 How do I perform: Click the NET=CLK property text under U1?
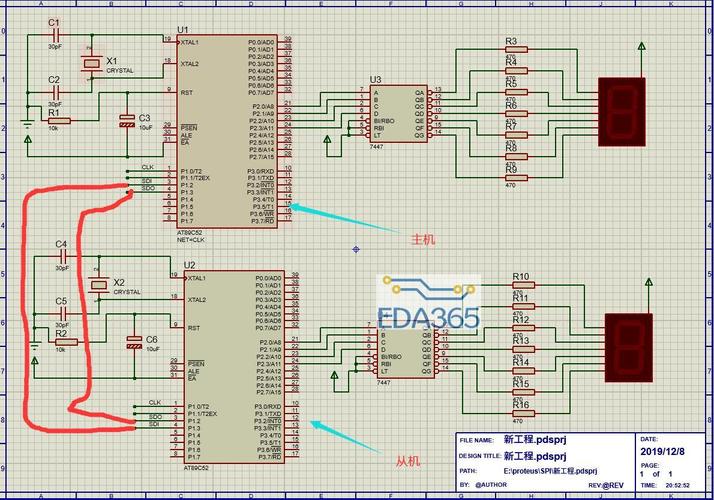(x=191, y=240)
